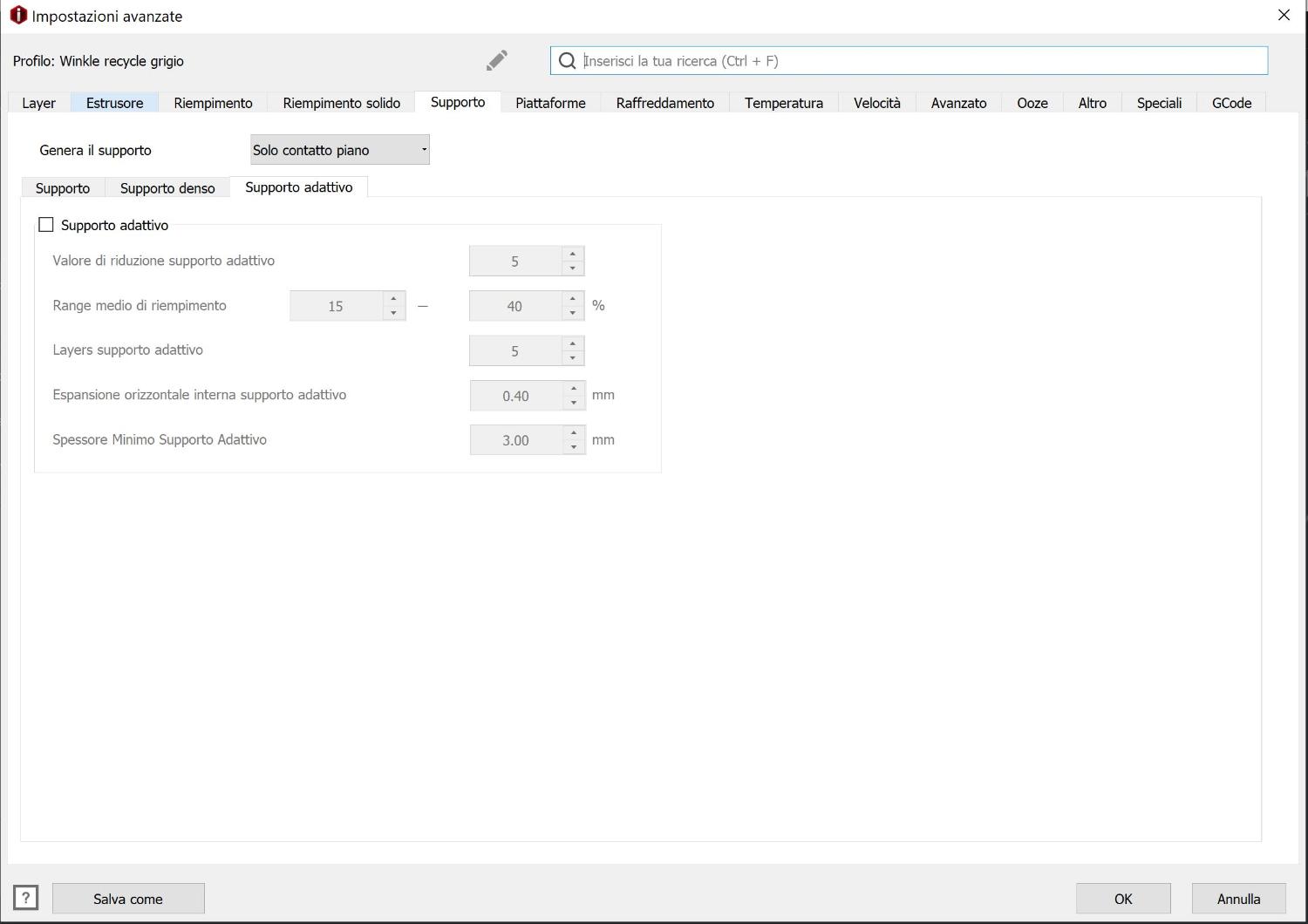Increase maximum Range medio di riempimento
1308x924 pixels.
(572, 299)
